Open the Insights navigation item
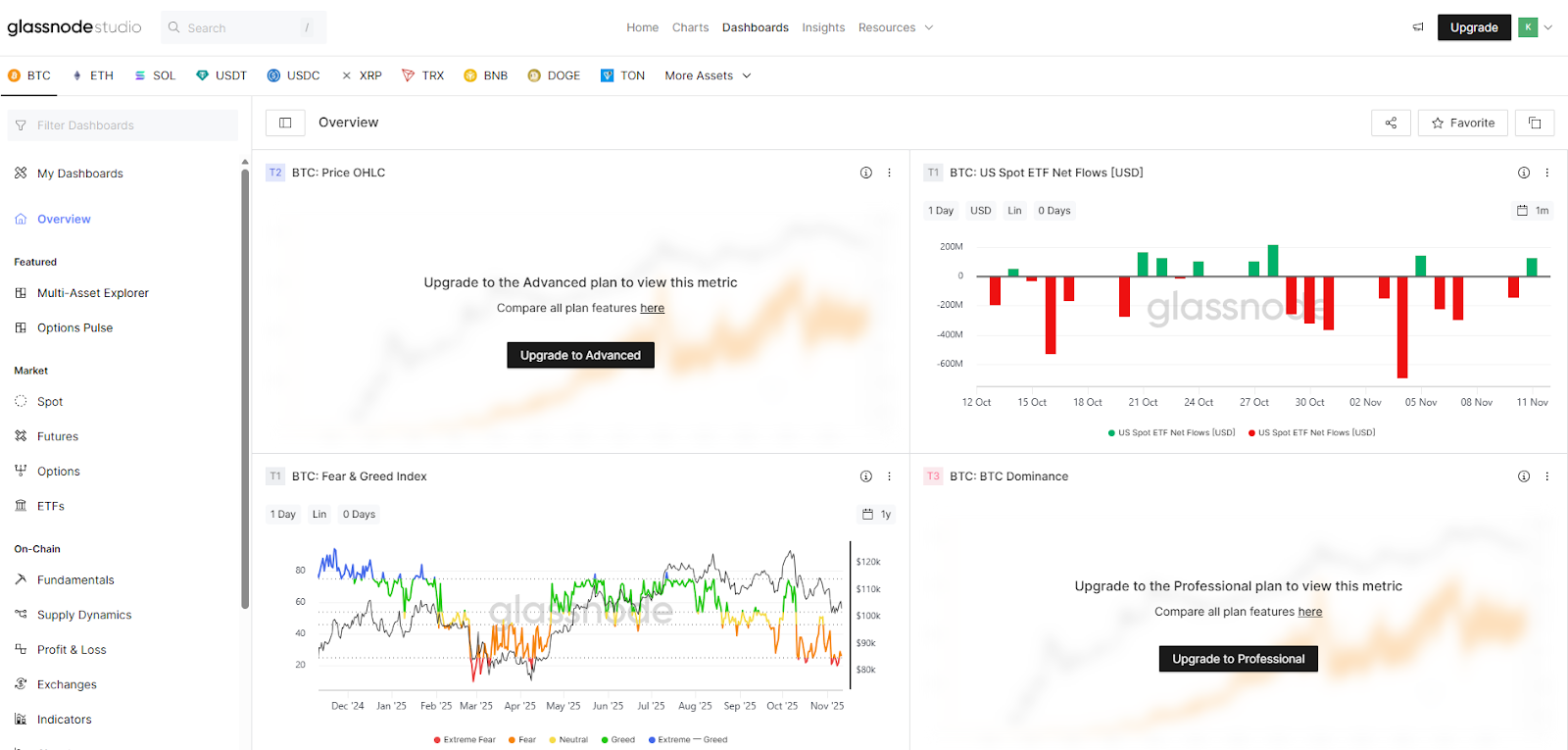The width and height of the screenshot is (1568, 750). coord(822,27)
